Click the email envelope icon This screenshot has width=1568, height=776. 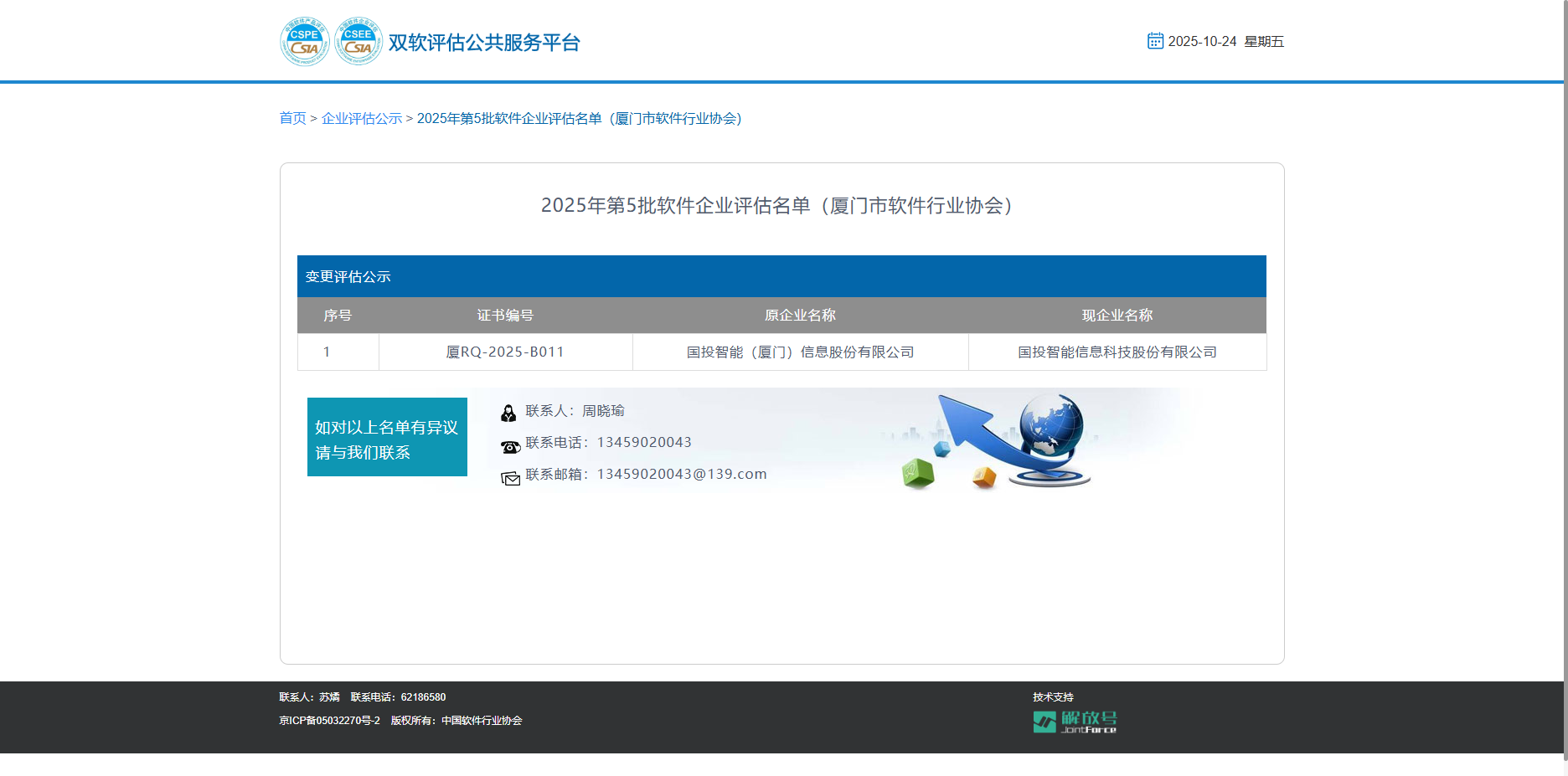510,478
